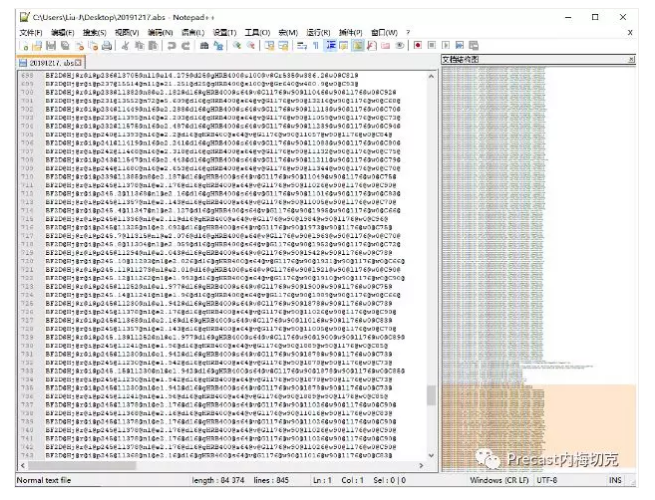Image resolution: width=655 pixels, height=500 pixels.
Task: Open the 编辑(E) menu
Action: point(63,33)
